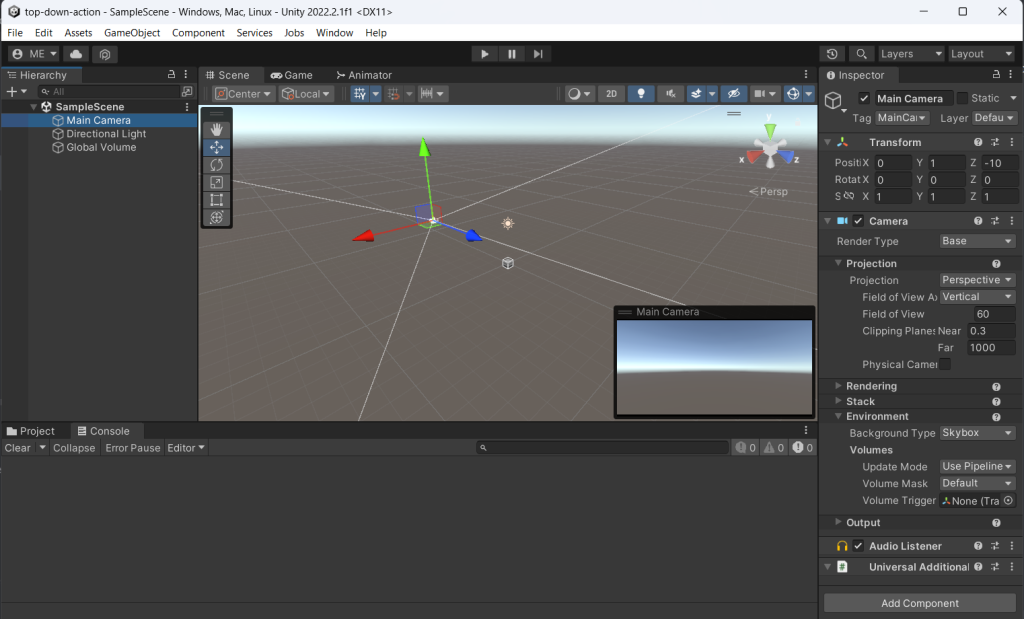Click the Directional Light sun gizmo
The width and height of the screenshot is (1024, 619).
[507, 223]
